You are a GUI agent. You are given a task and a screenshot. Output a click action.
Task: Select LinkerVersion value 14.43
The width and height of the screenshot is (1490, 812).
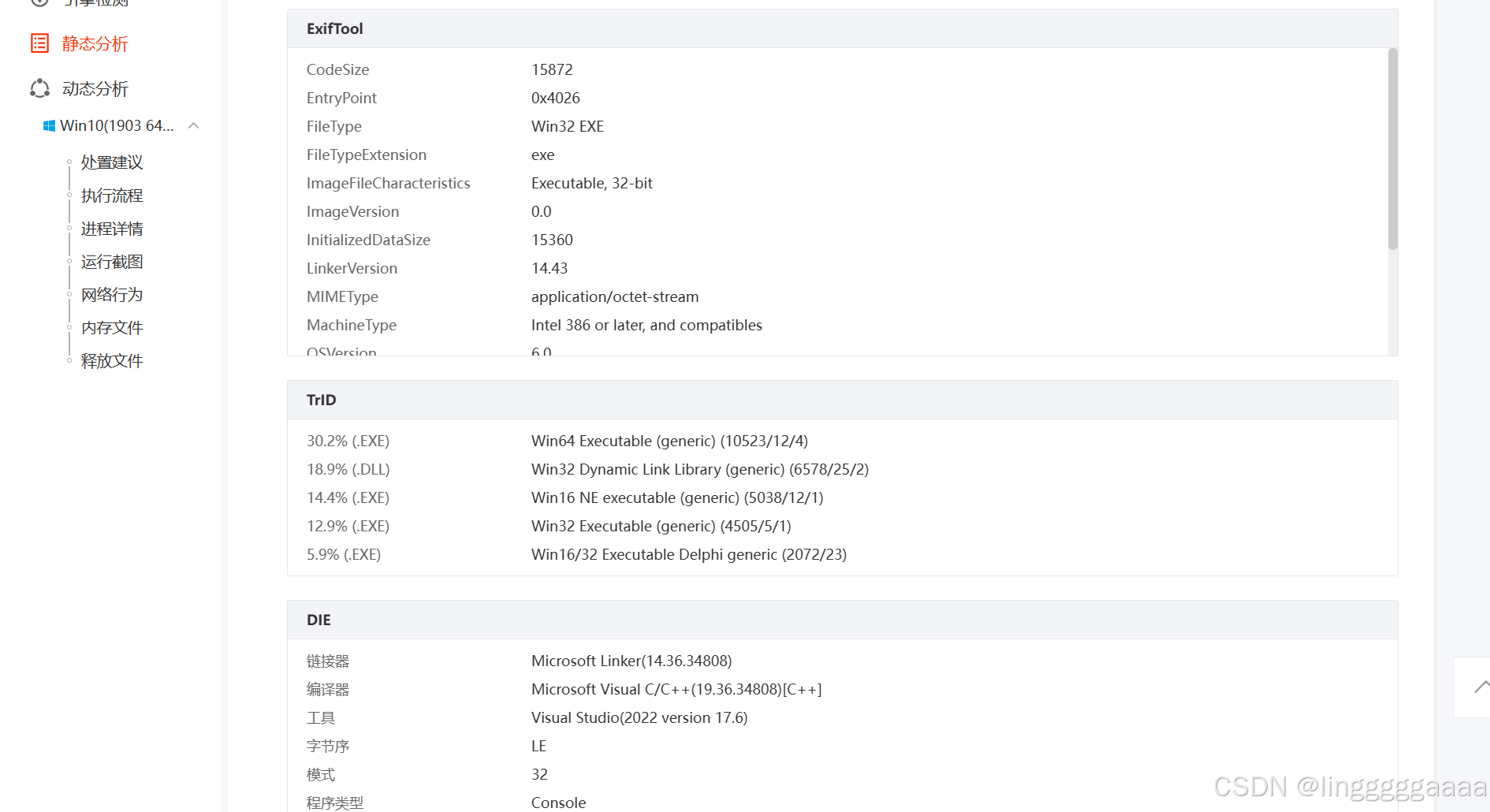(x=549, y=268)
